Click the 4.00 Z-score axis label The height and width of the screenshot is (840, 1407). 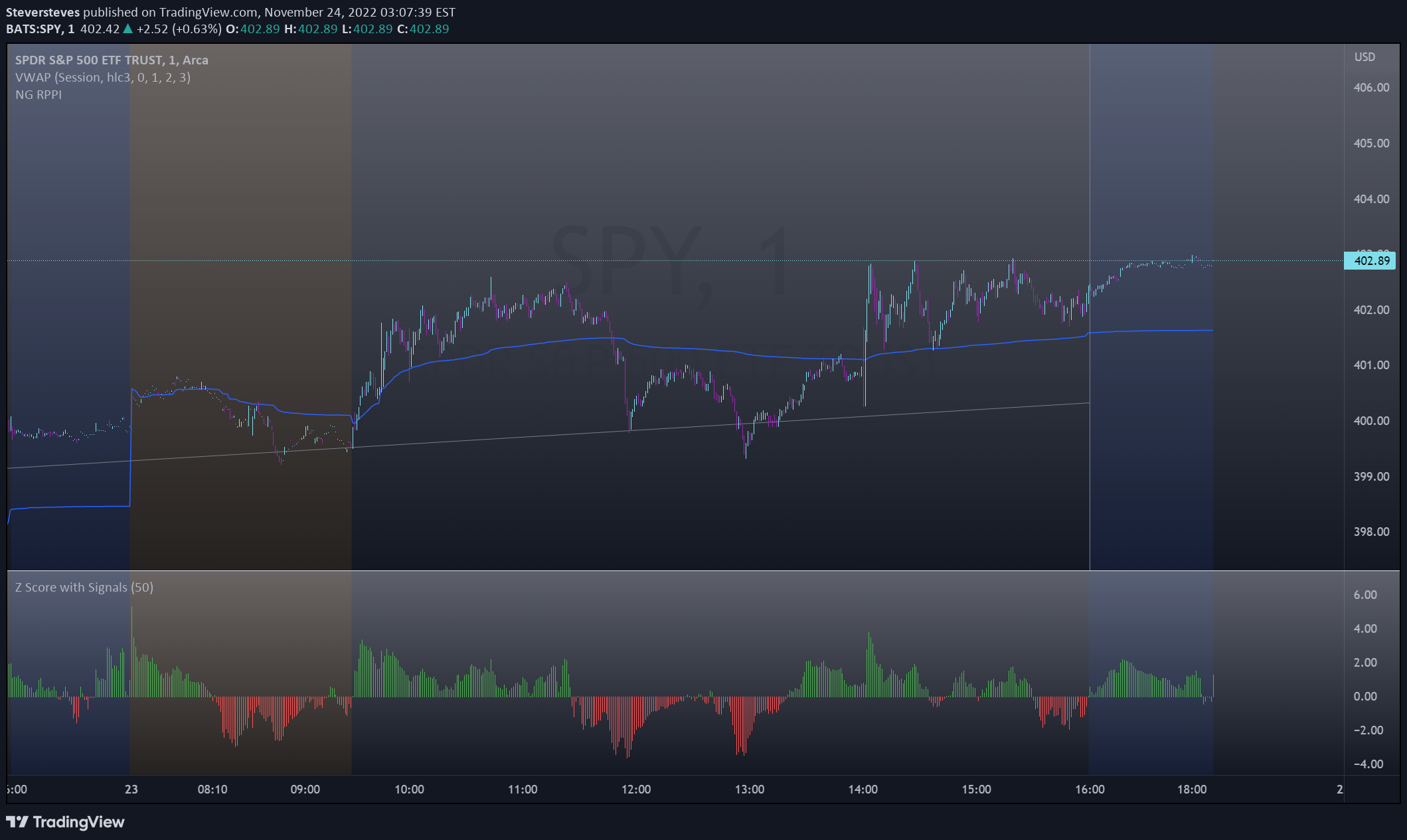(1365, 629)
